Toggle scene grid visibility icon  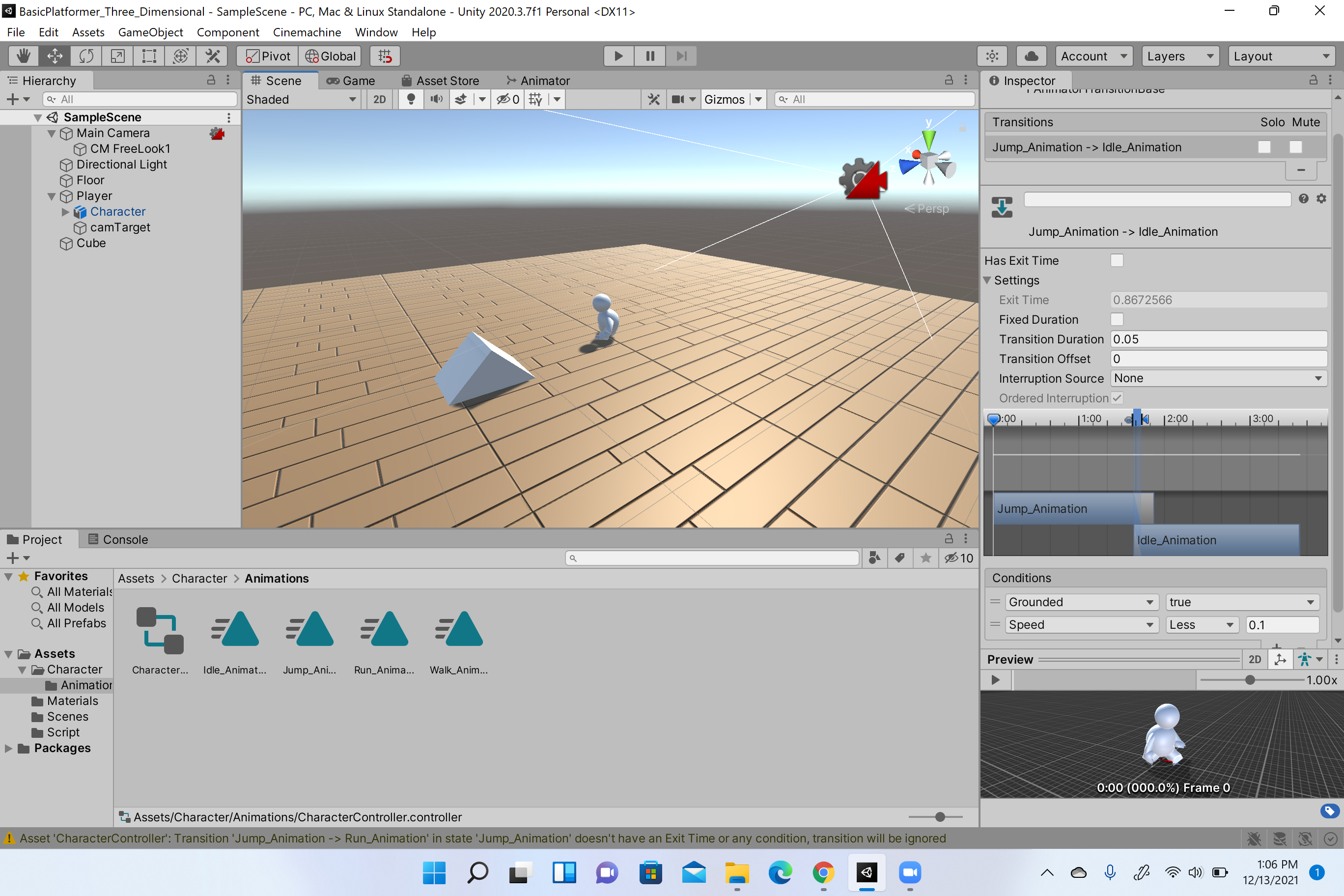click(535, 99)
